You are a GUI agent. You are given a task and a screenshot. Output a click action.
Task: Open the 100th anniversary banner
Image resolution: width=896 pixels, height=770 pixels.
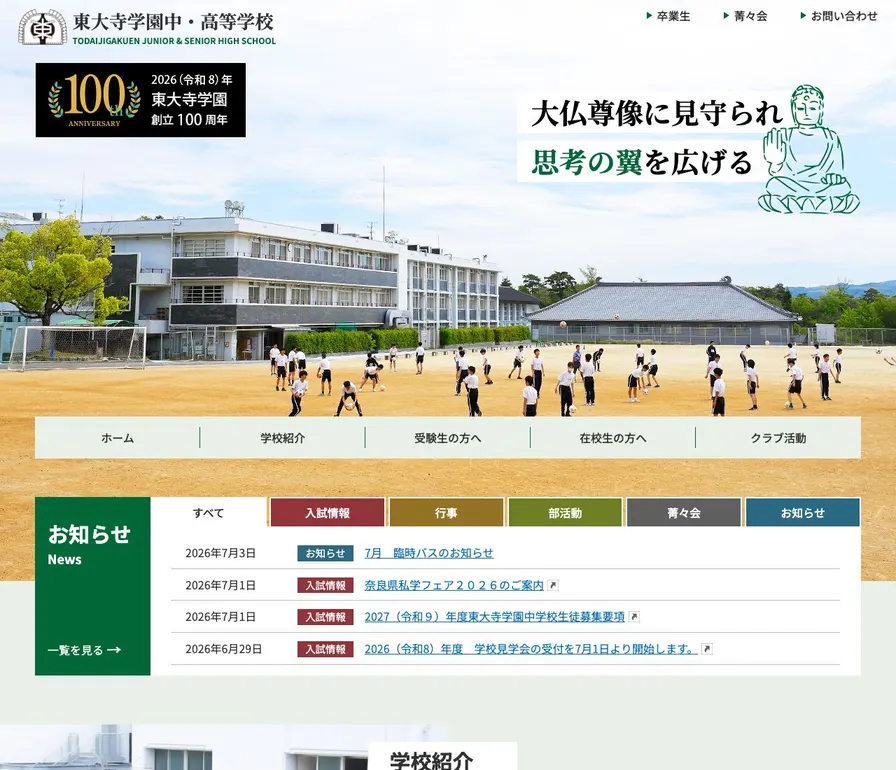(x=141, y=100)
